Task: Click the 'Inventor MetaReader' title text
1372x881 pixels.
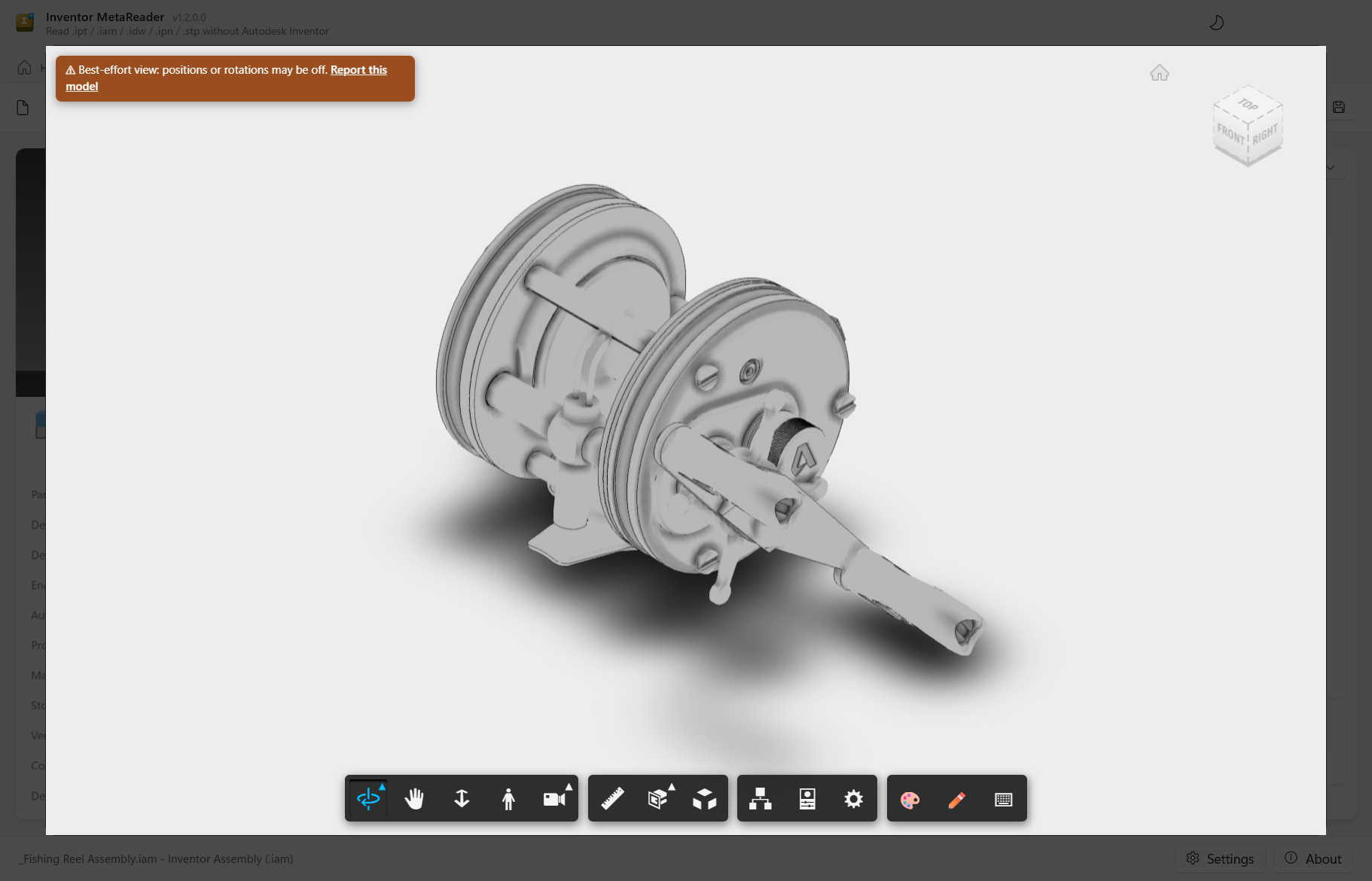Action: coord(105,17)
